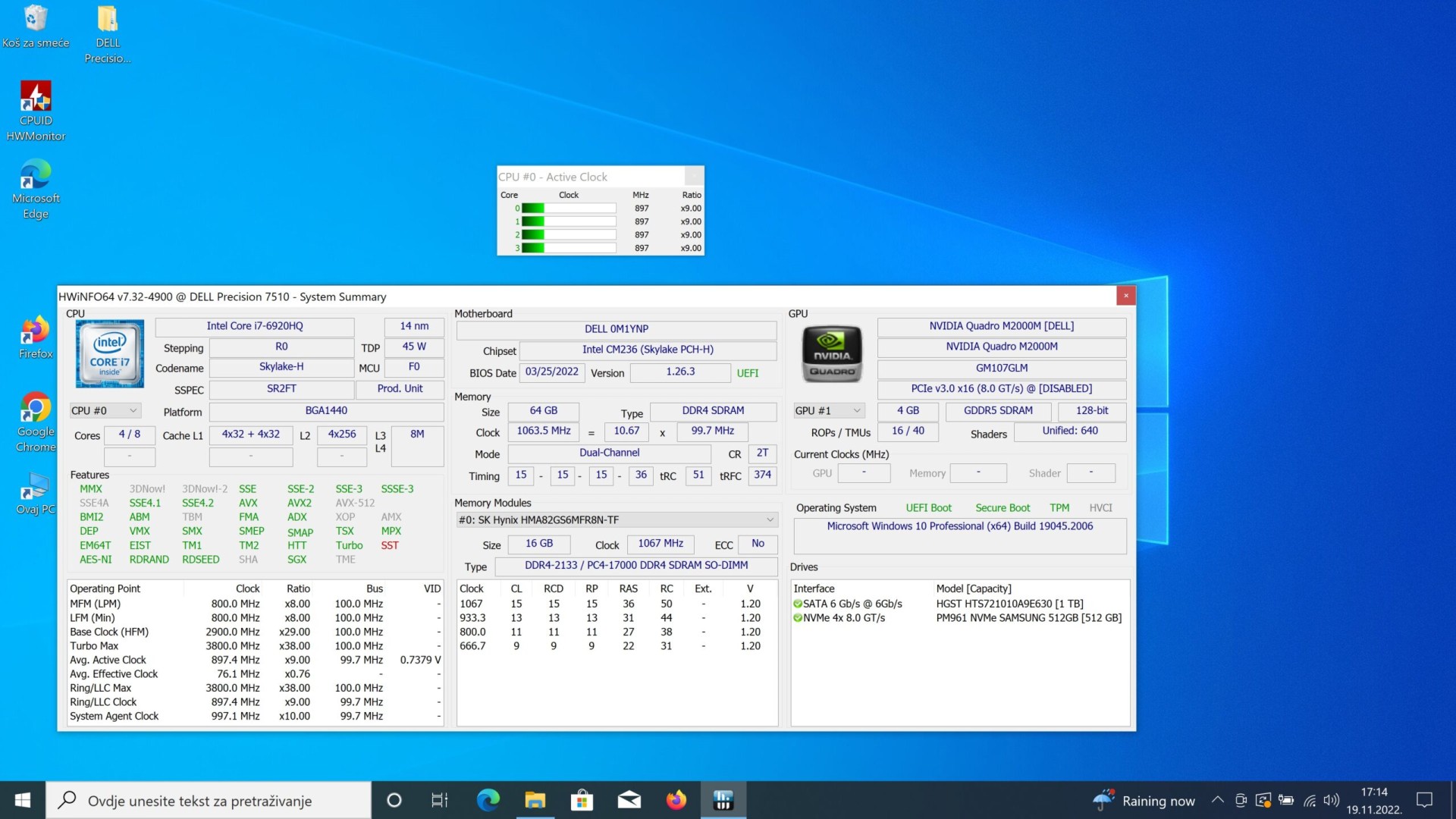Image resolution: width=1456 pixels, height=819 pixels.
Task: Click the battery tray icon
Action: [x=1286, y=800]
